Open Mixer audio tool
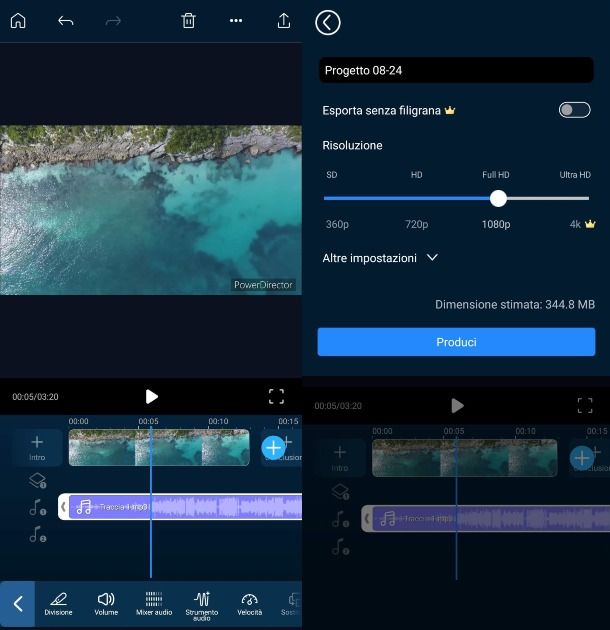Screen dimensions: 610x630 click(154, 603)
